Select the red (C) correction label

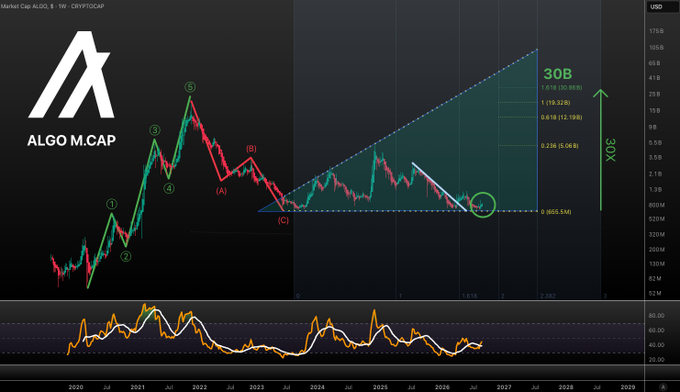[x=283, y=220]
